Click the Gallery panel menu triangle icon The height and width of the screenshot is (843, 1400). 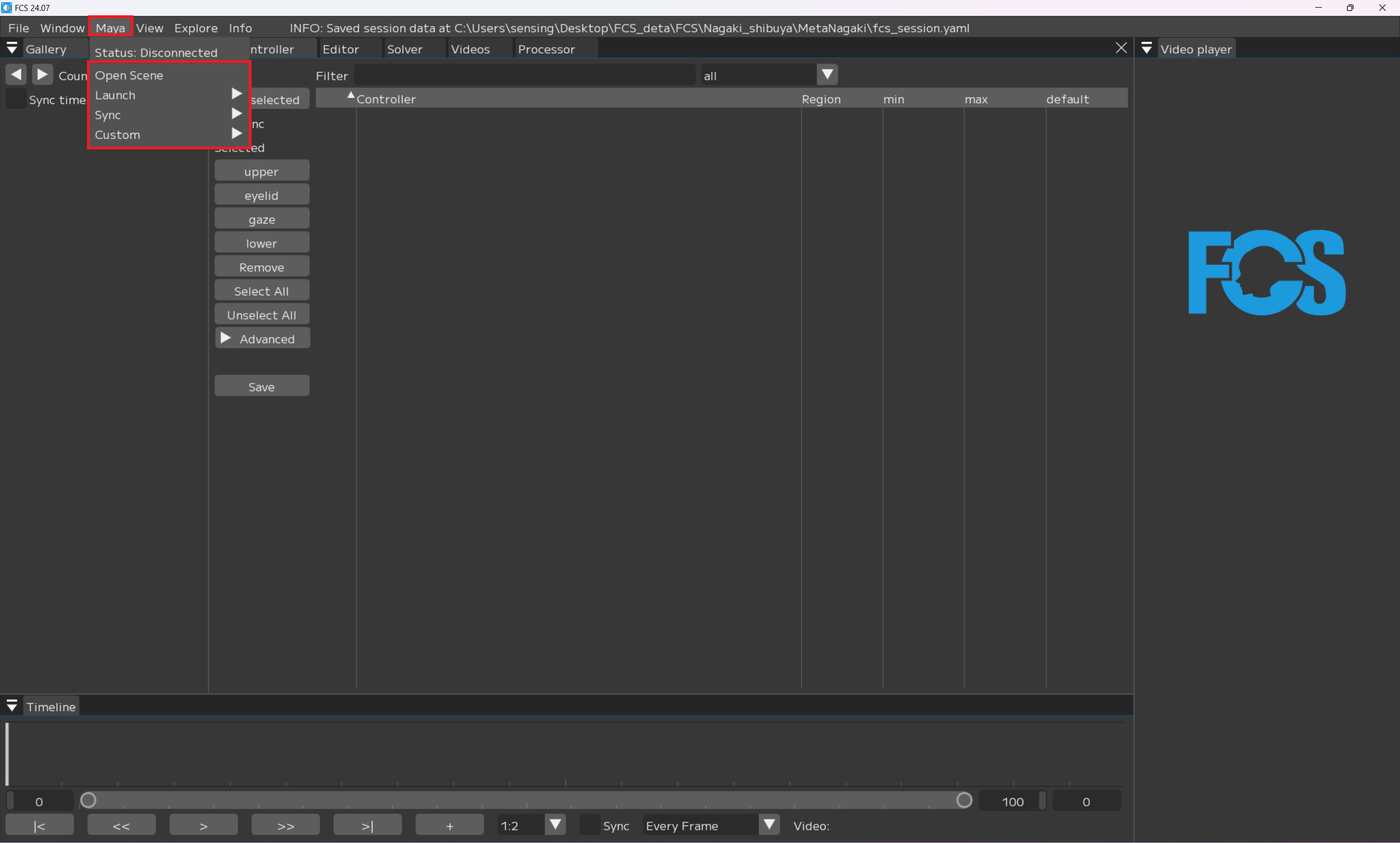click(x=11, y=49)
